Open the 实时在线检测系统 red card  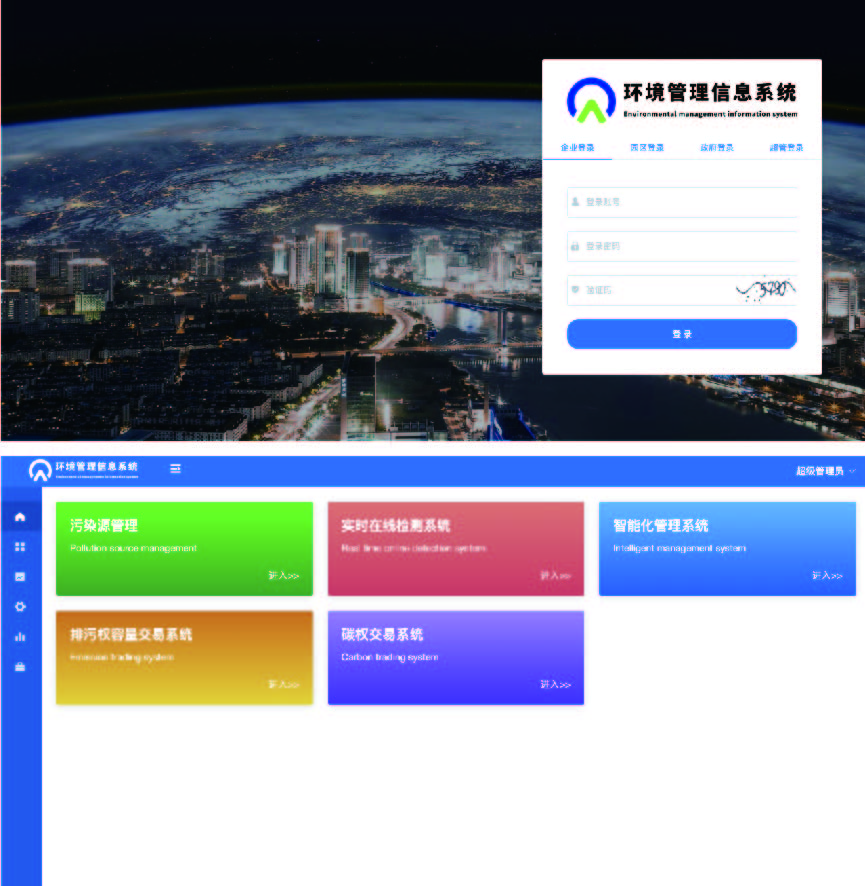pos(455,549)
